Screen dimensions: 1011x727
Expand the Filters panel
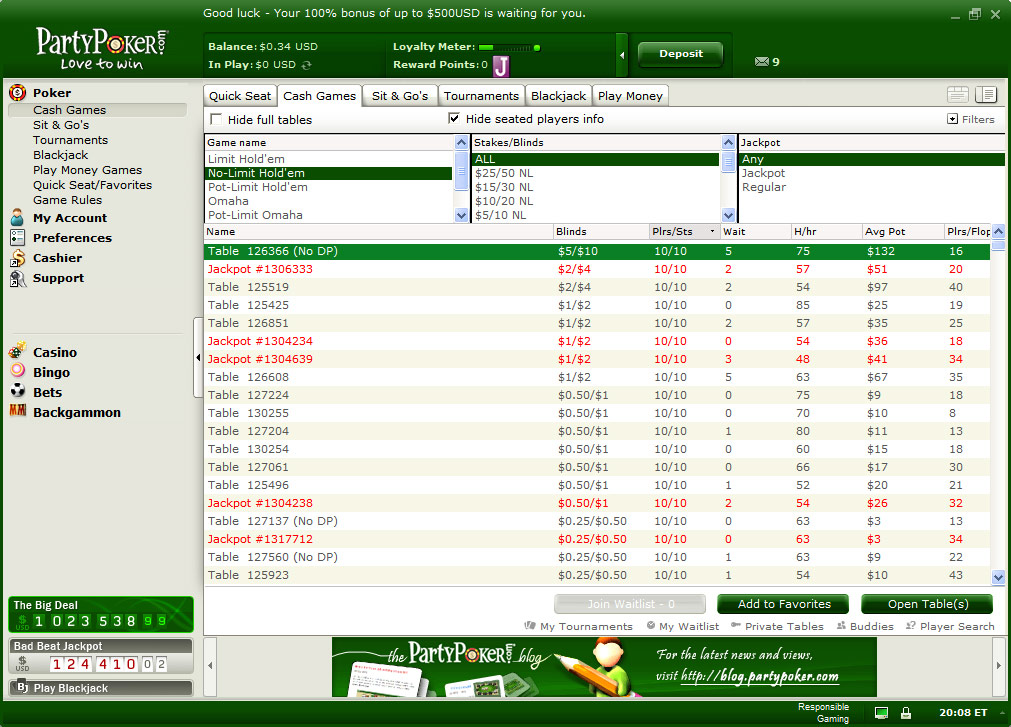click(971, 119)
